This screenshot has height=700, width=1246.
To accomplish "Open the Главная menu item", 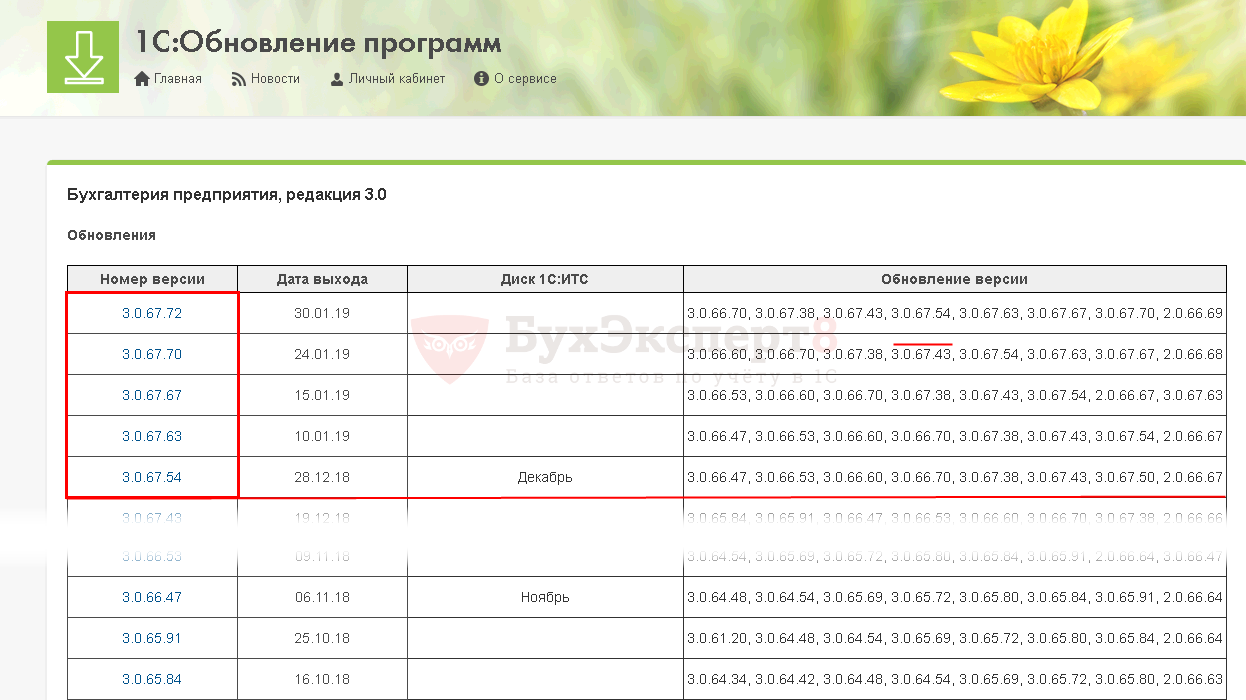I will click(x=177, y=79).
